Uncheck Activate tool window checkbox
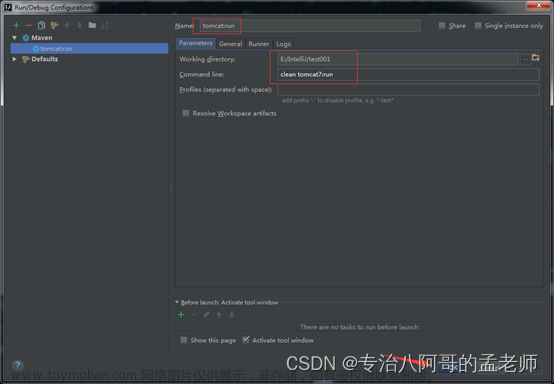554x384 pixels. (246, 340)
